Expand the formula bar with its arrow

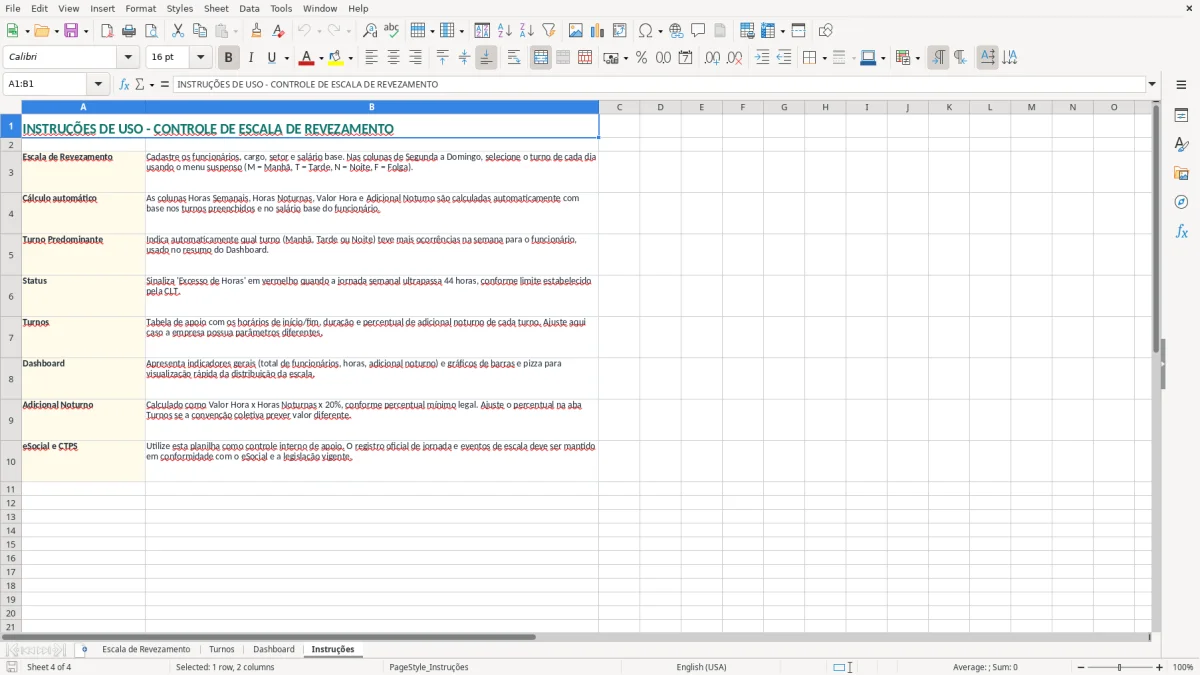(1152, 84)
